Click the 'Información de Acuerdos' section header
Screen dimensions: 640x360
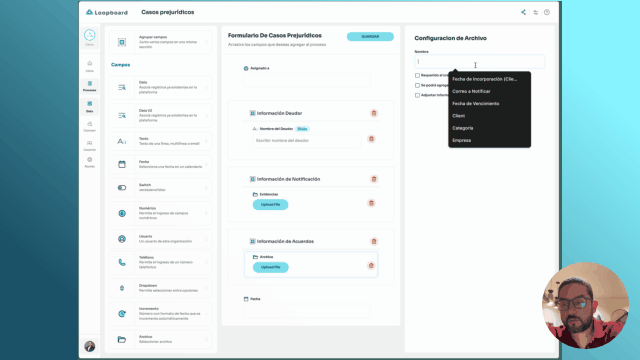285,241
